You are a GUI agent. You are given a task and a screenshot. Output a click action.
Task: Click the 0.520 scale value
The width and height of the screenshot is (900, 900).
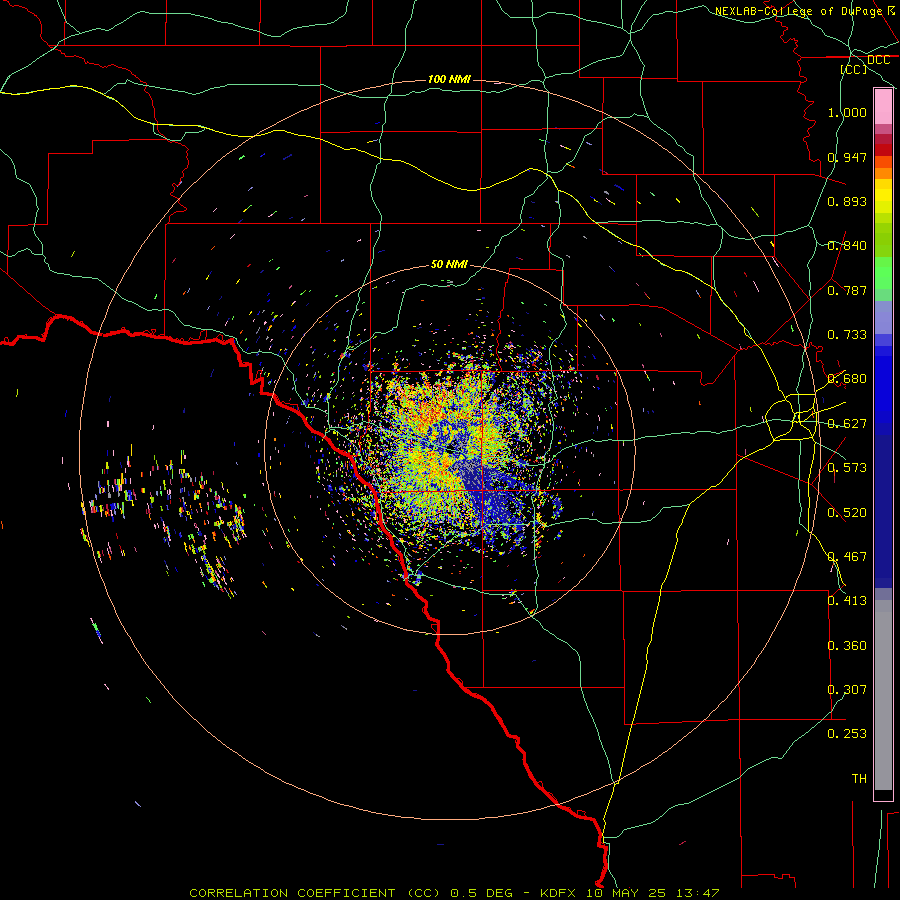847,513
